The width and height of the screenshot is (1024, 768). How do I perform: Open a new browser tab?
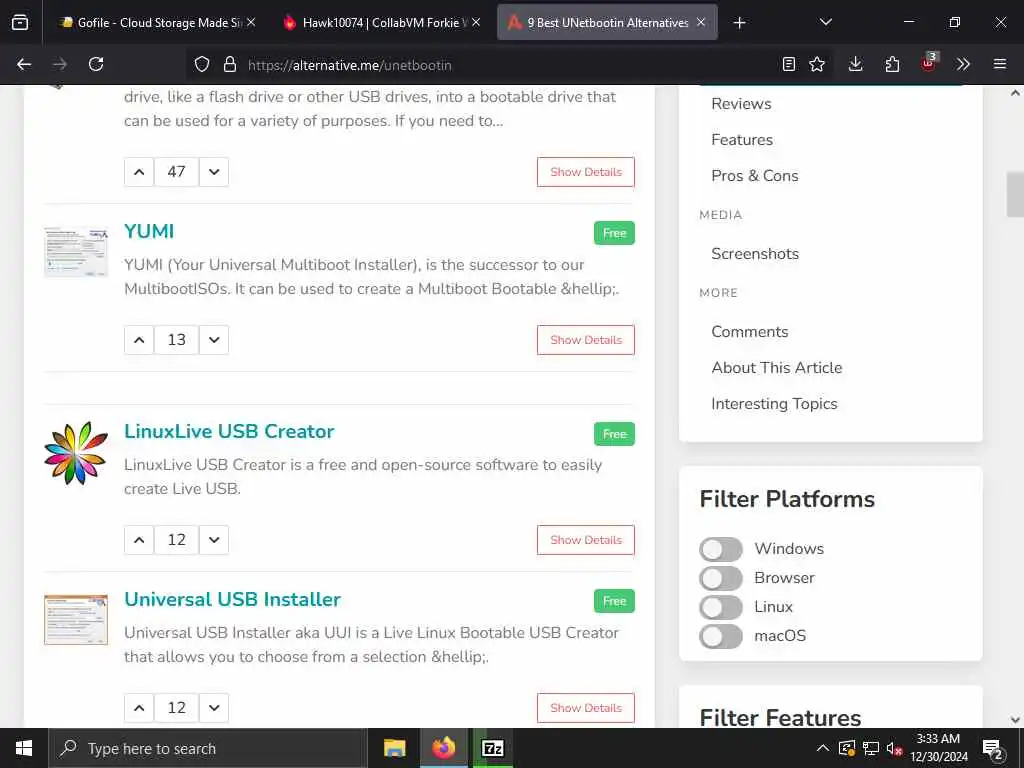(739, 23)
